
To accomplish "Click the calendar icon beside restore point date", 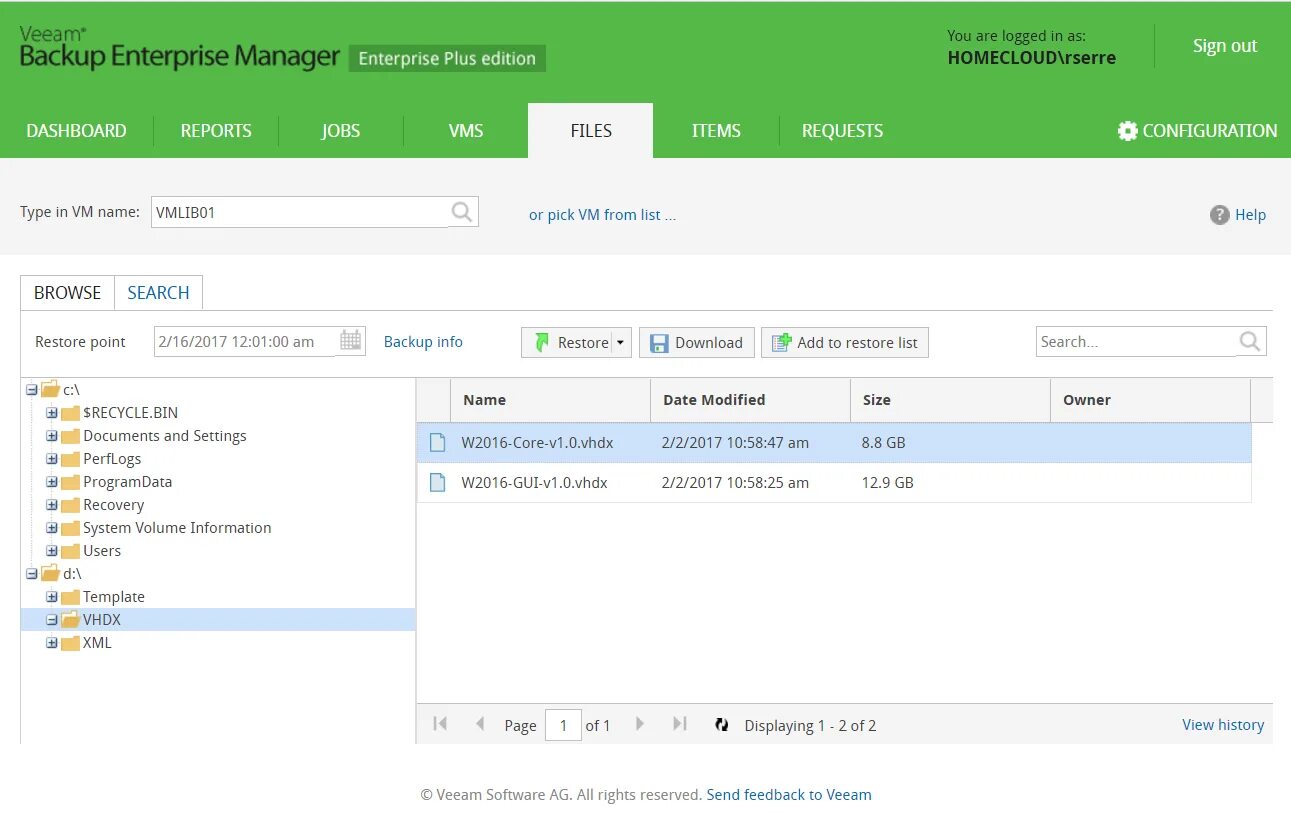I will click(x=349, y=341).
